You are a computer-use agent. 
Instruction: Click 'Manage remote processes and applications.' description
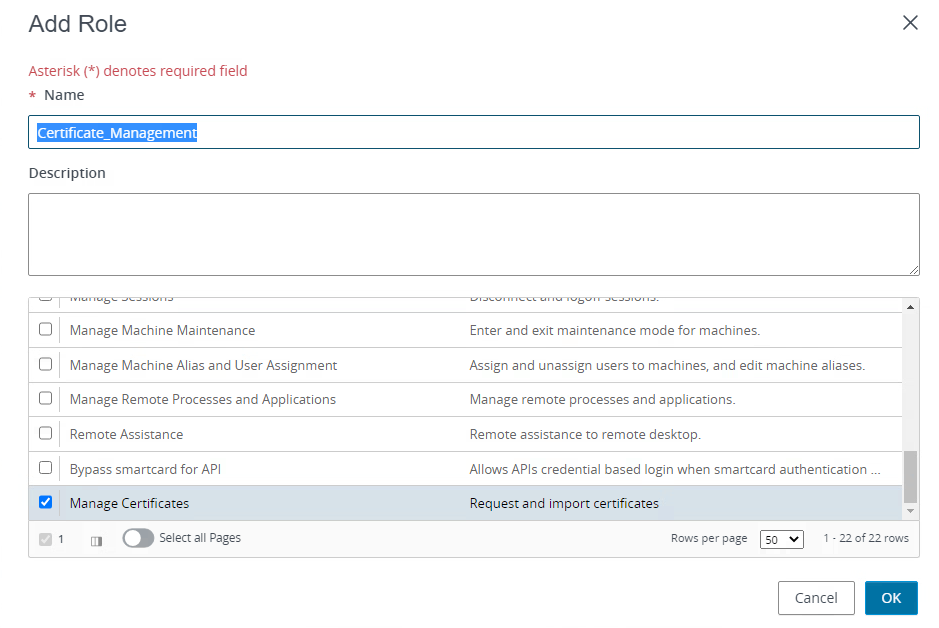602,399
